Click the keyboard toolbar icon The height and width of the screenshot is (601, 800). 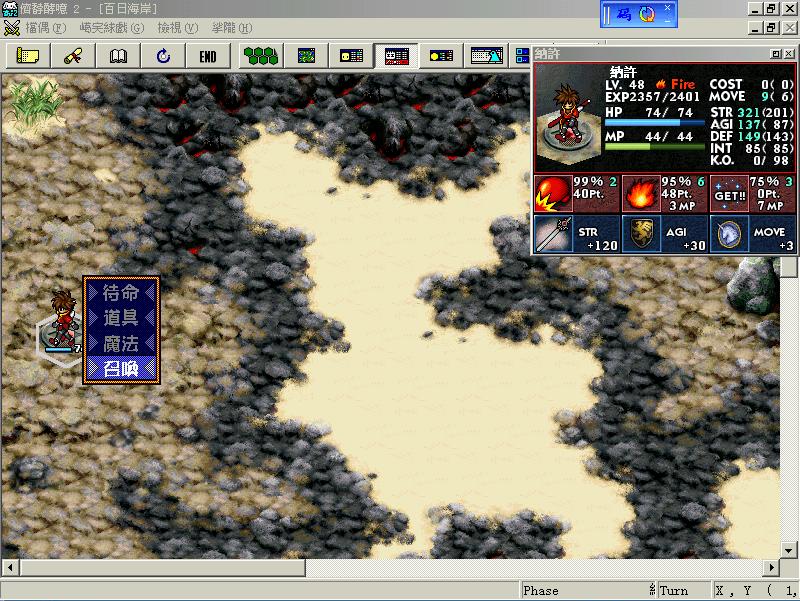pyautogui.click(x=486, y=56)
